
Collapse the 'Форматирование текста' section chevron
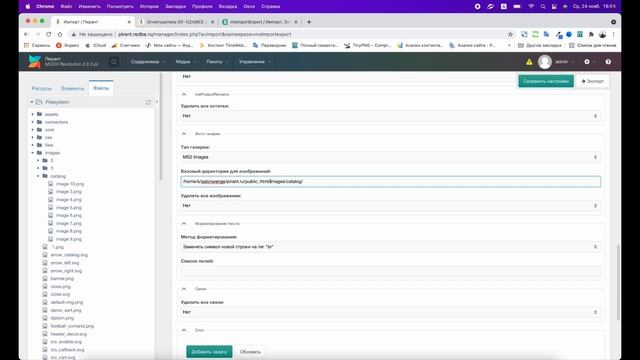pyautogui.click(x=184, y=224)
